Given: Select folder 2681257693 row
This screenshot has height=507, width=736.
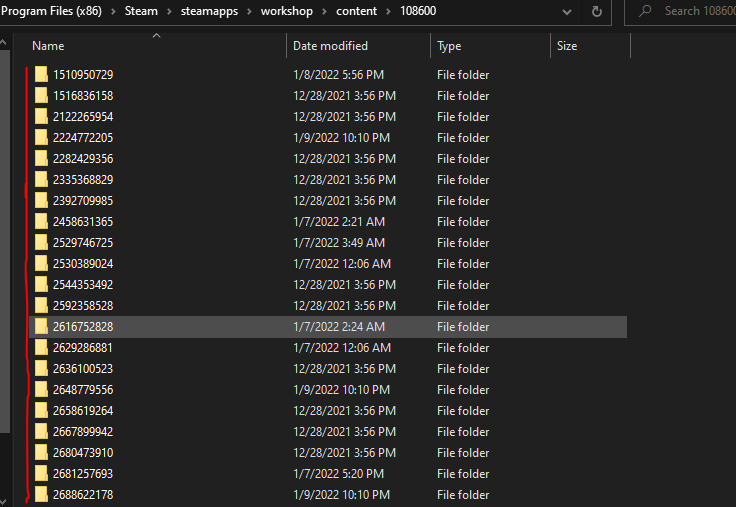Looking at the screenshot, I should pyautogui.click(x=83, y=474).
